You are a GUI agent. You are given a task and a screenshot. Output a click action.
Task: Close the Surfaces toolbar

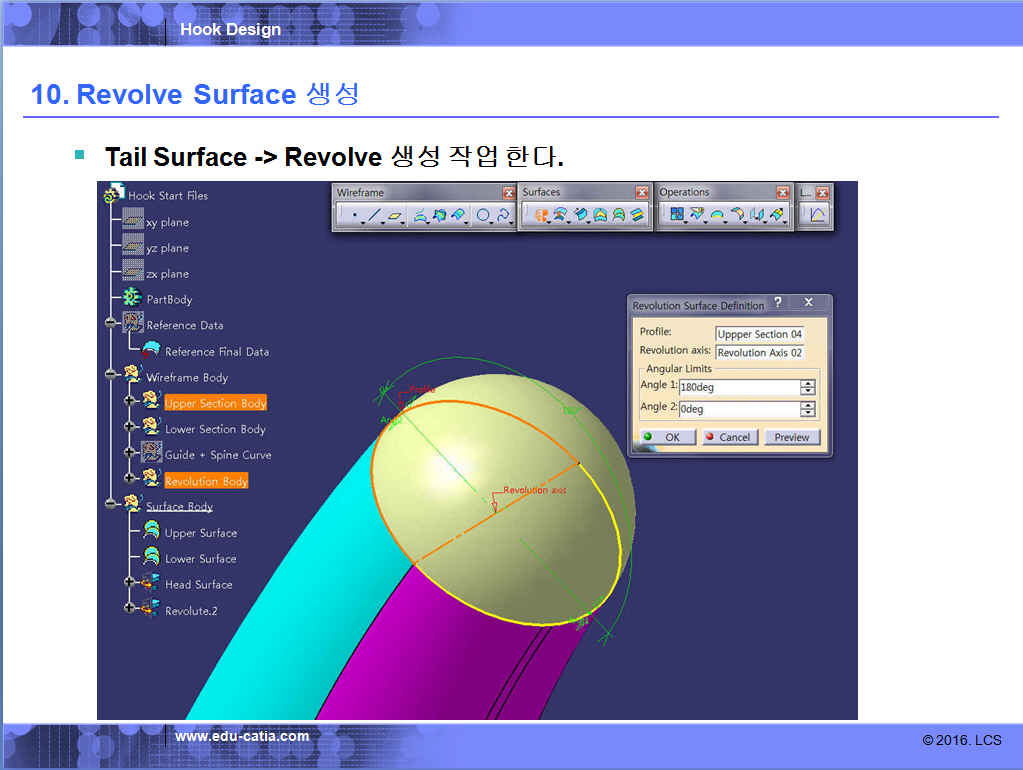[x=642, y=193]
